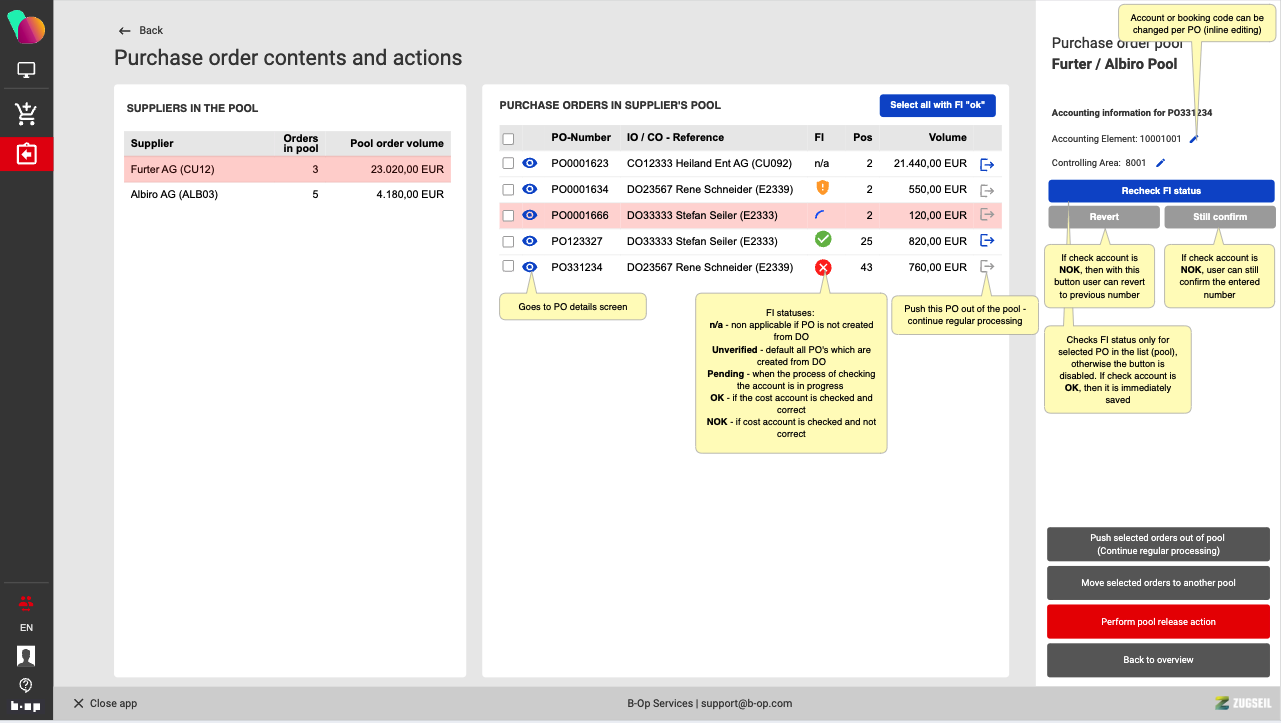The image size is (1281, 723).
Task: Click Select all with FI "ok" button
Action: pyautogui.click(x=936, y=105)
